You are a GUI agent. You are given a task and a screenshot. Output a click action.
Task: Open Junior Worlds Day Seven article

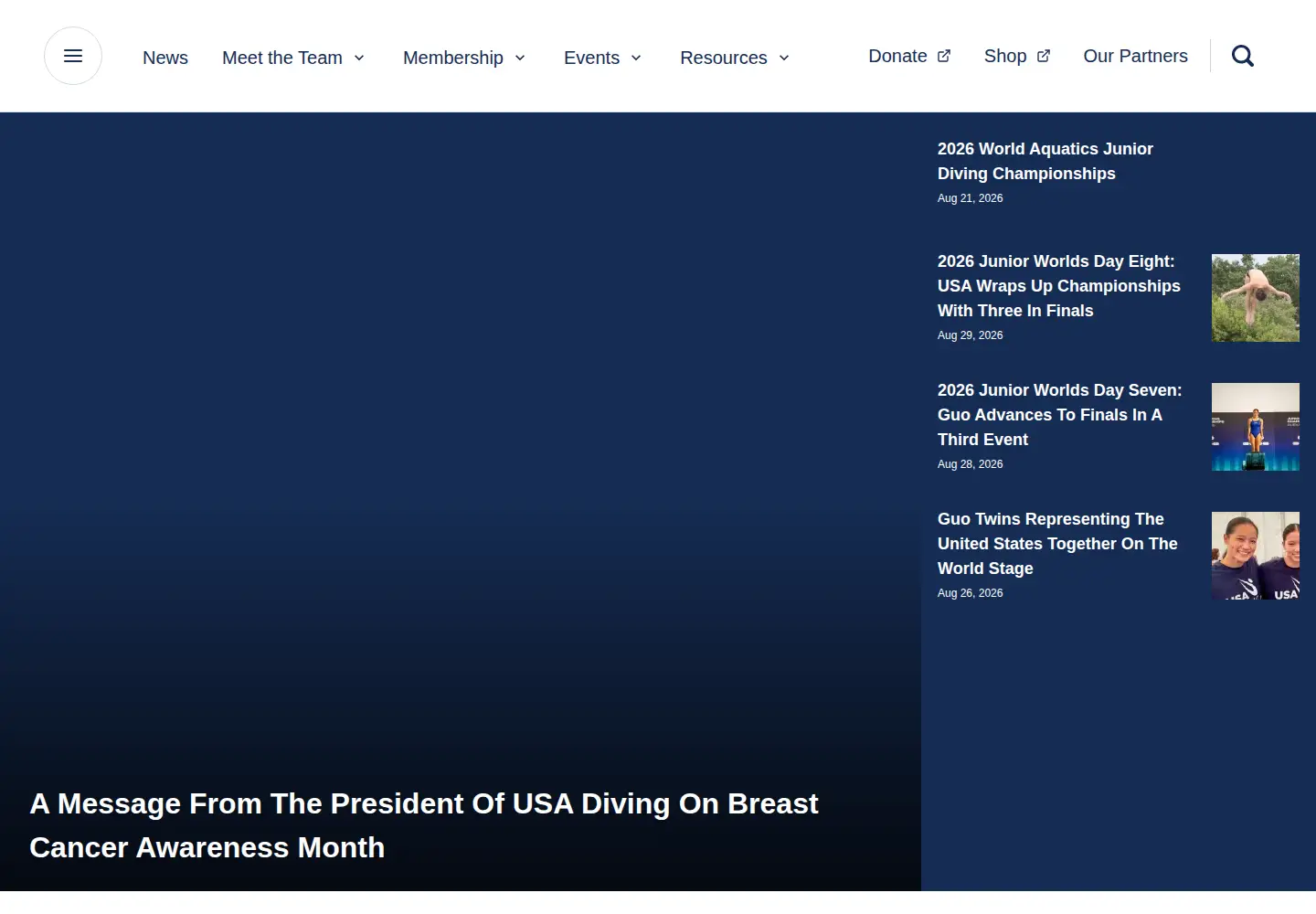tap(1060, 415)
